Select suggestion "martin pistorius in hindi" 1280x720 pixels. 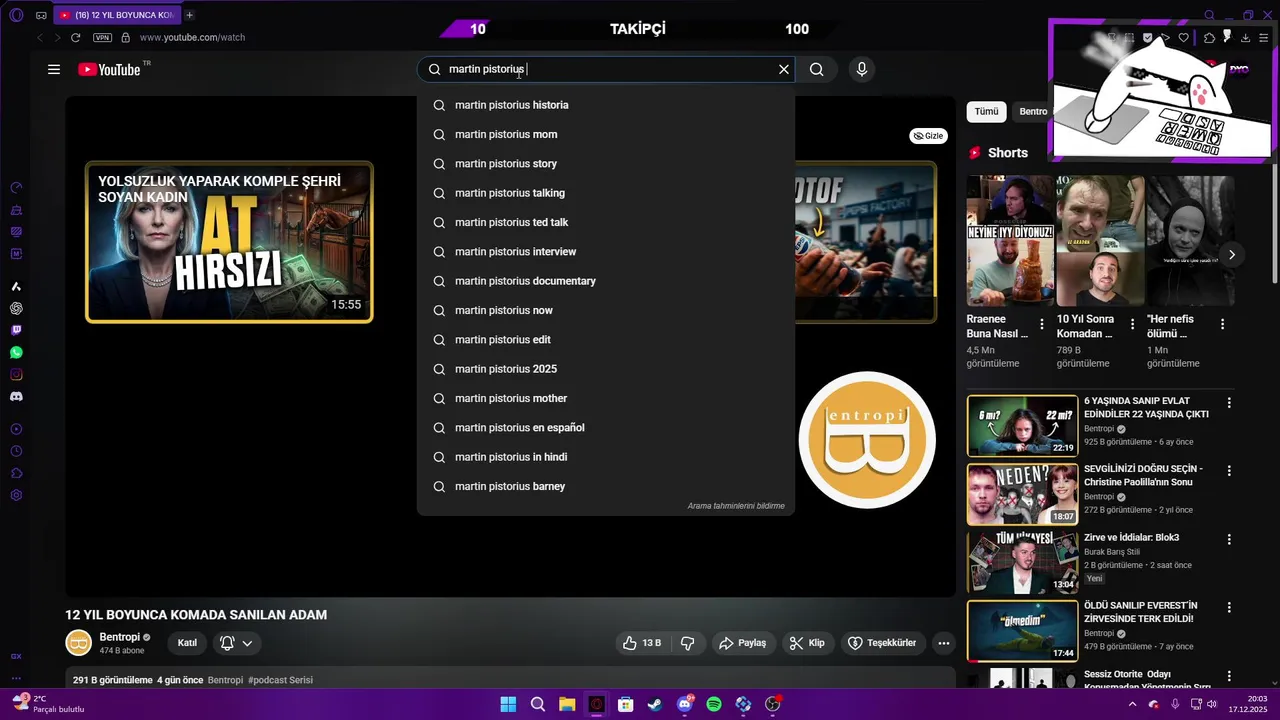coord(606,457)
